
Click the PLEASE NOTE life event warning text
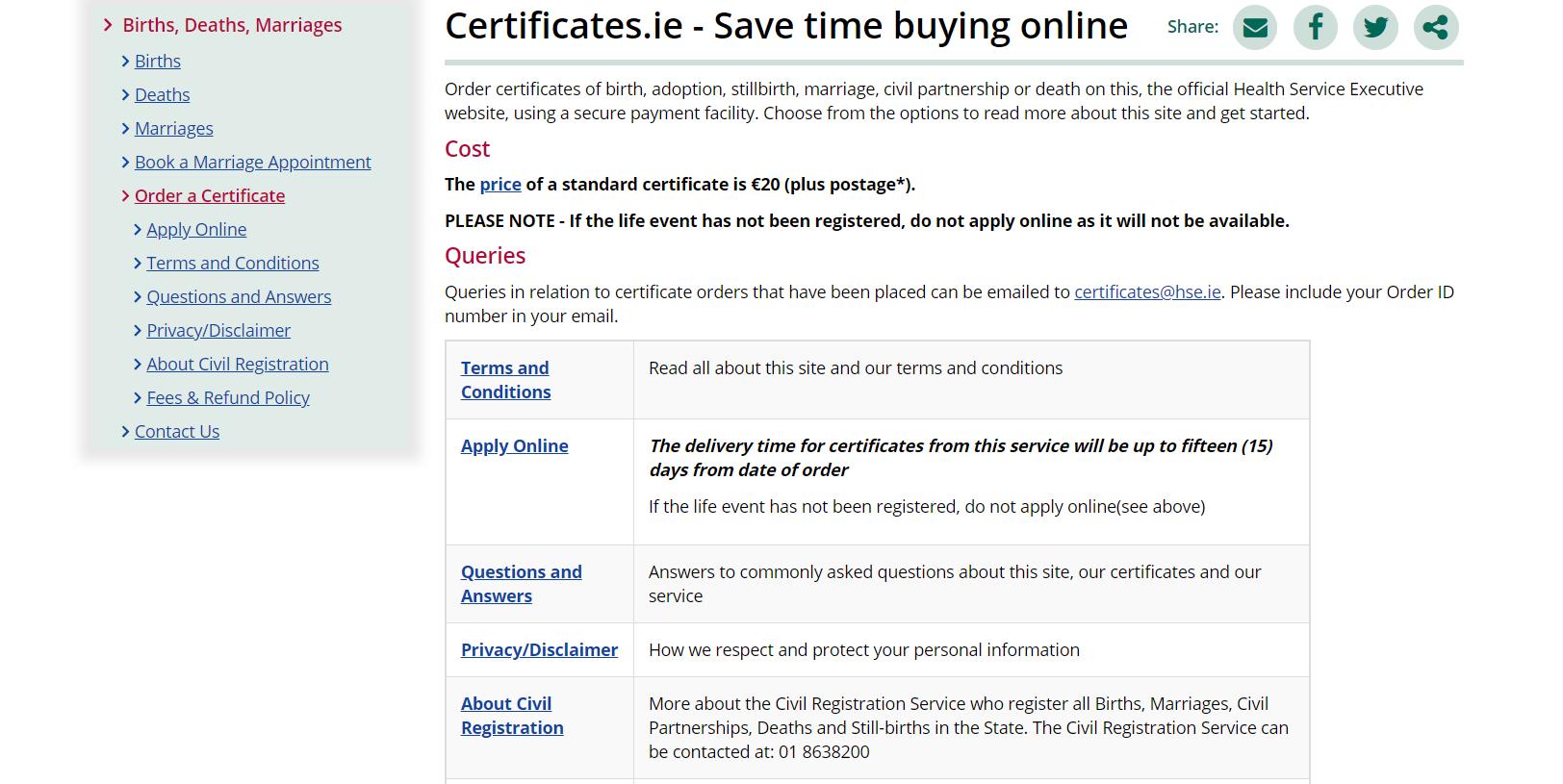(867, 220)
